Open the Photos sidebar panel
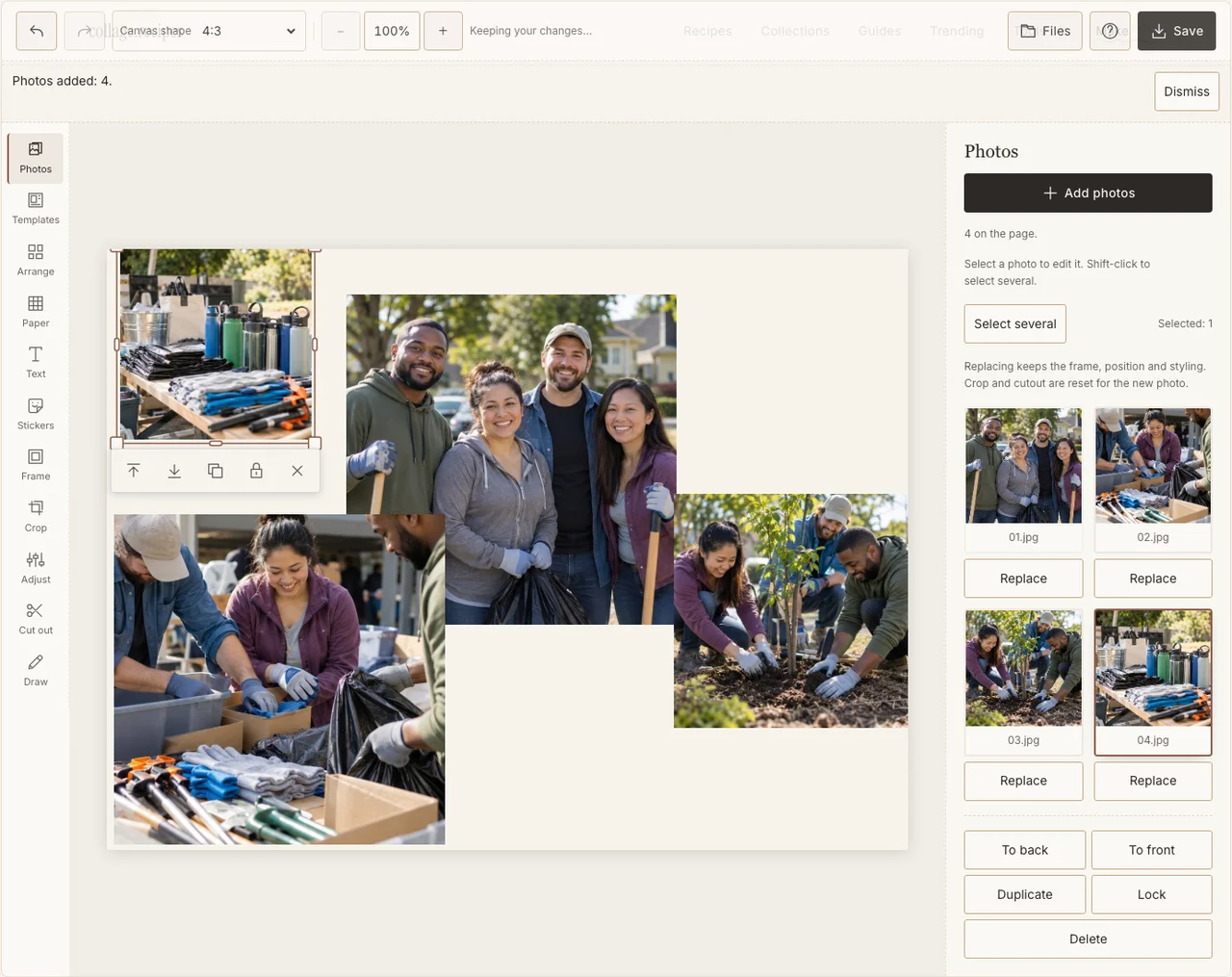1232x977 pixels. pos(36,158)
